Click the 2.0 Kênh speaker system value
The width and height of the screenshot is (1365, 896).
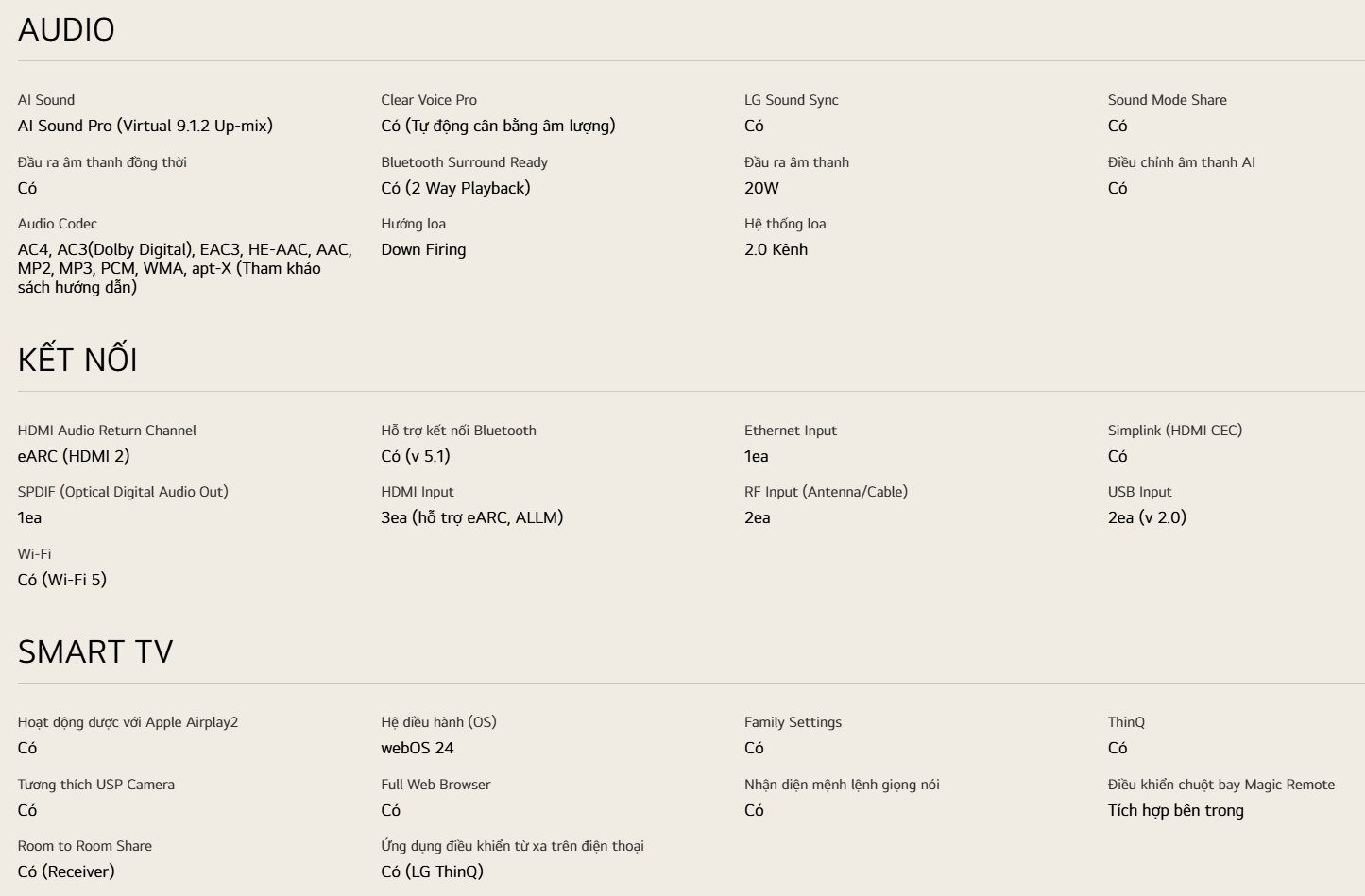pyautogui.click(x=776, y=249)
